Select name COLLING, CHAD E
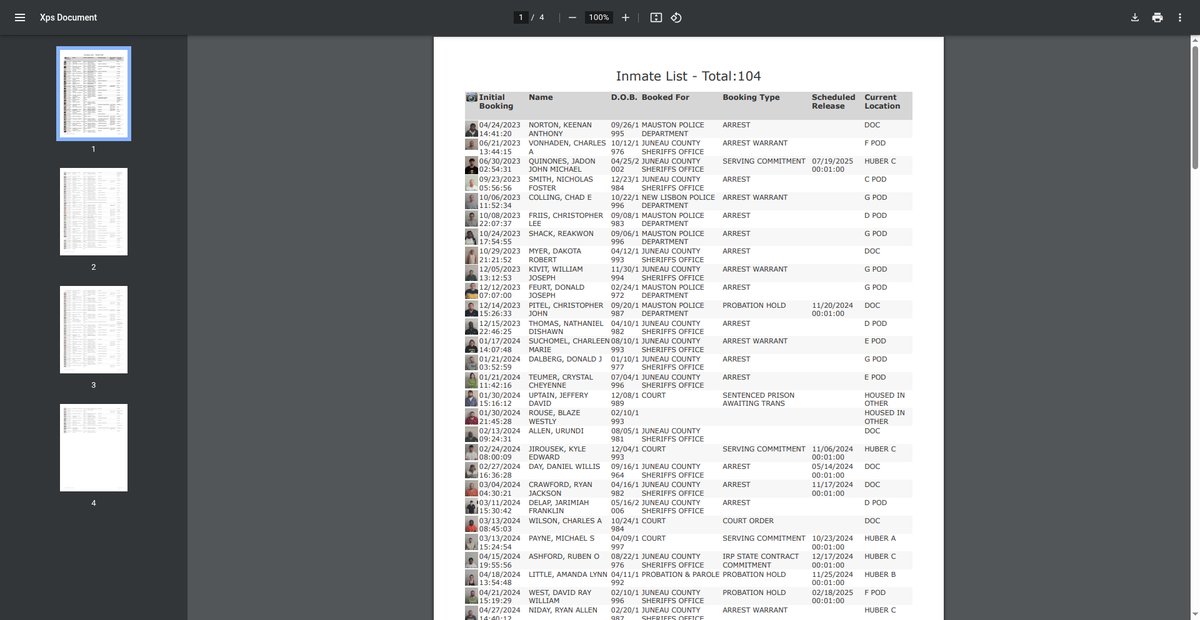Viewport: 1200px width, 620px height. 562,197
